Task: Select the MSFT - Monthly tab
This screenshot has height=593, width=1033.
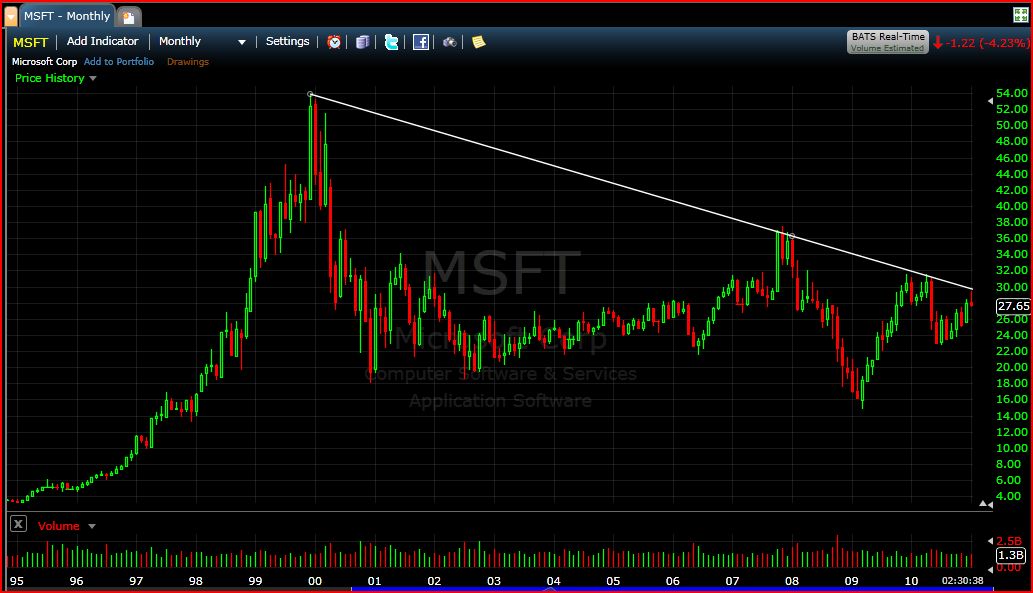Action: (67, 16)
